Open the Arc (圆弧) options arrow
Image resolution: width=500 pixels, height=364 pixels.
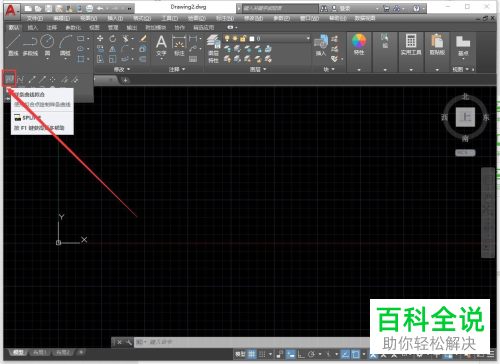65,59
